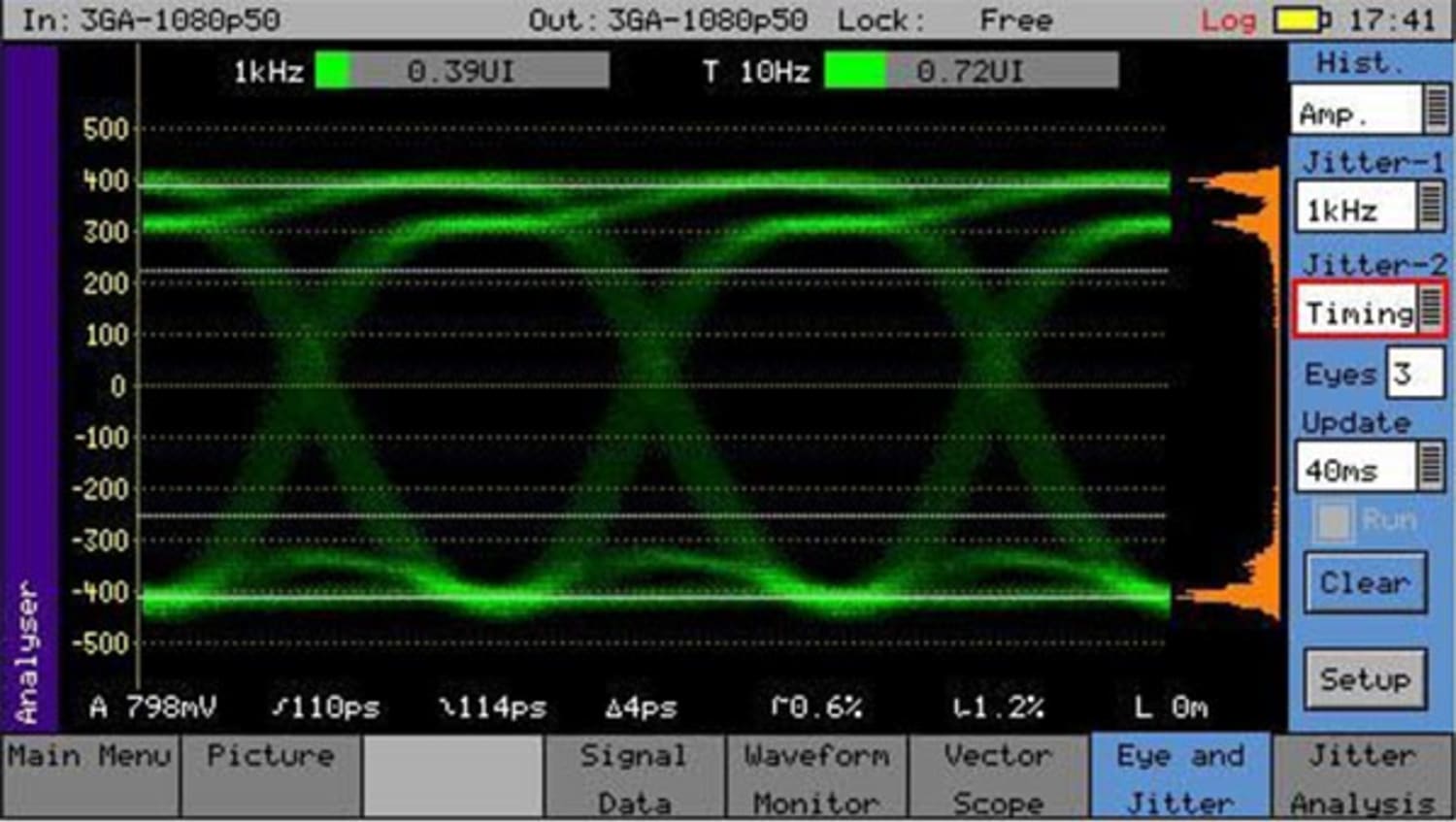Viewport: 1456px width, 822px height.
Task: Open the Jitter-1 1kHz dropdown
Action: [x=1370, y=209]
